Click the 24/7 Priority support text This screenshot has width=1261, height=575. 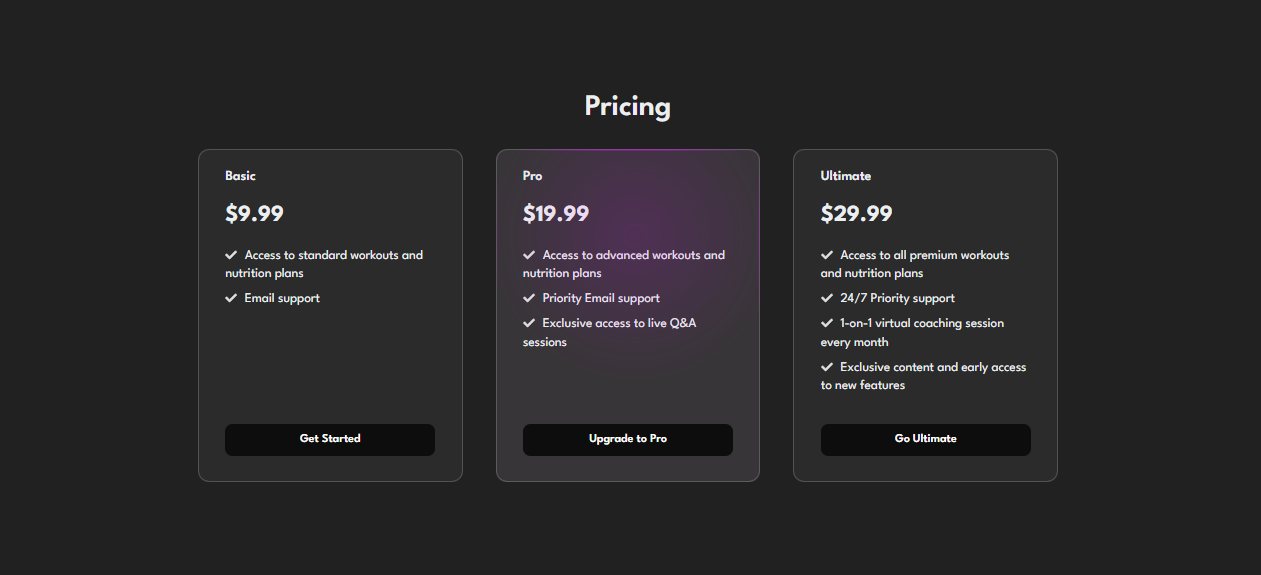pos(897,298)
